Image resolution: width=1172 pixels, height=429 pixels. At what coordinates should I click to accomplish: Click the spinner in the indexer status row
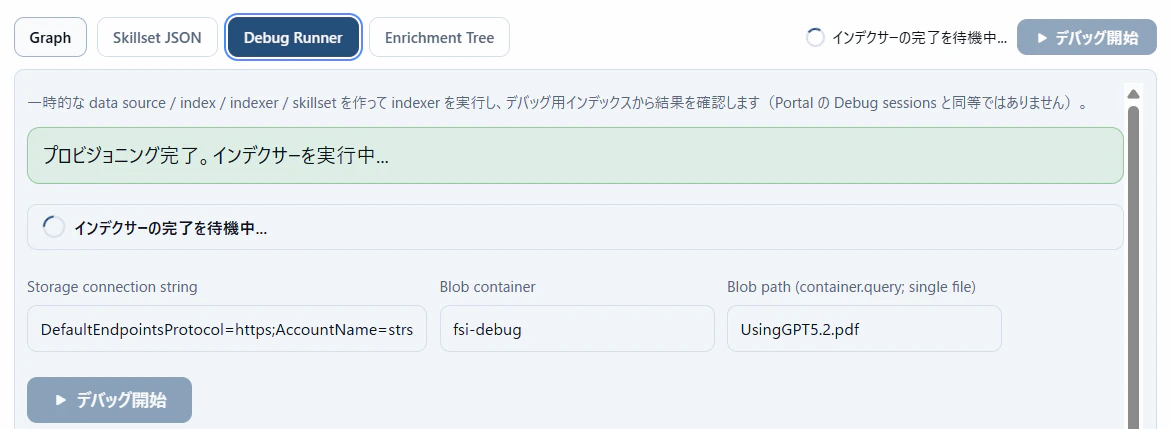pos(54,227)
